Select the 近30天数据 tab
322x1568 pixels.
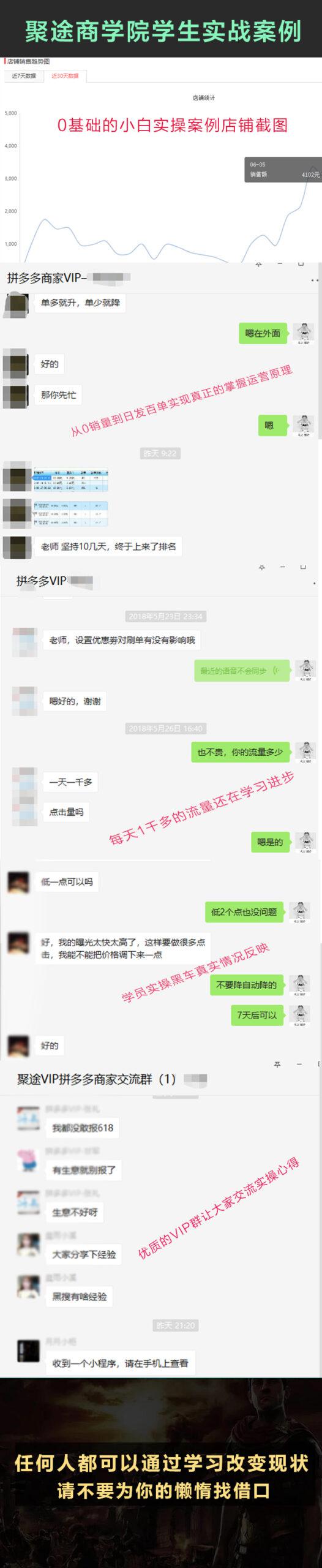coord(64,77)
